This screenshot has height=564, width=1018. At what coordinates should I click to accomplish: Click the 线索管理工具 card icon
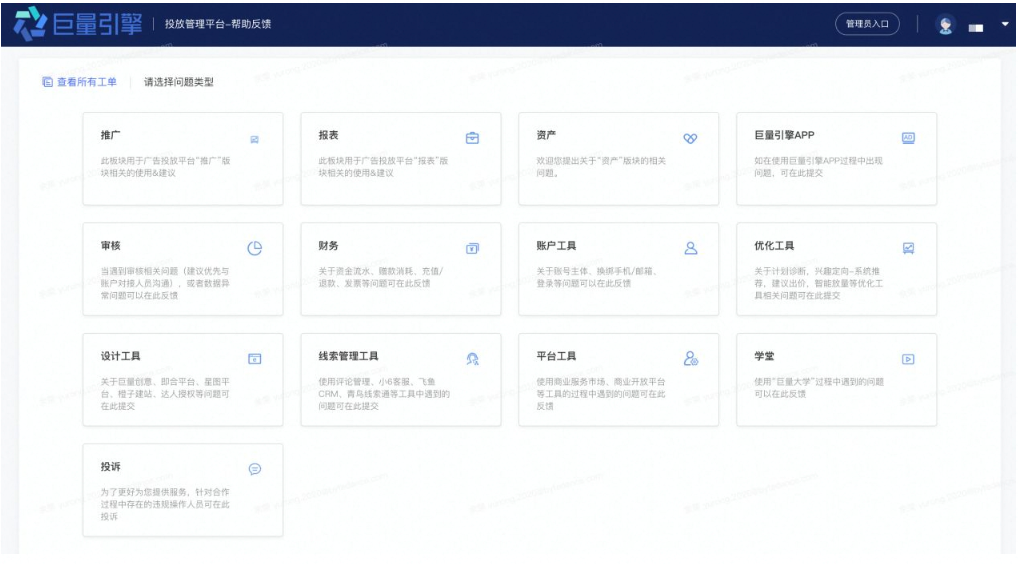[473, 359]
